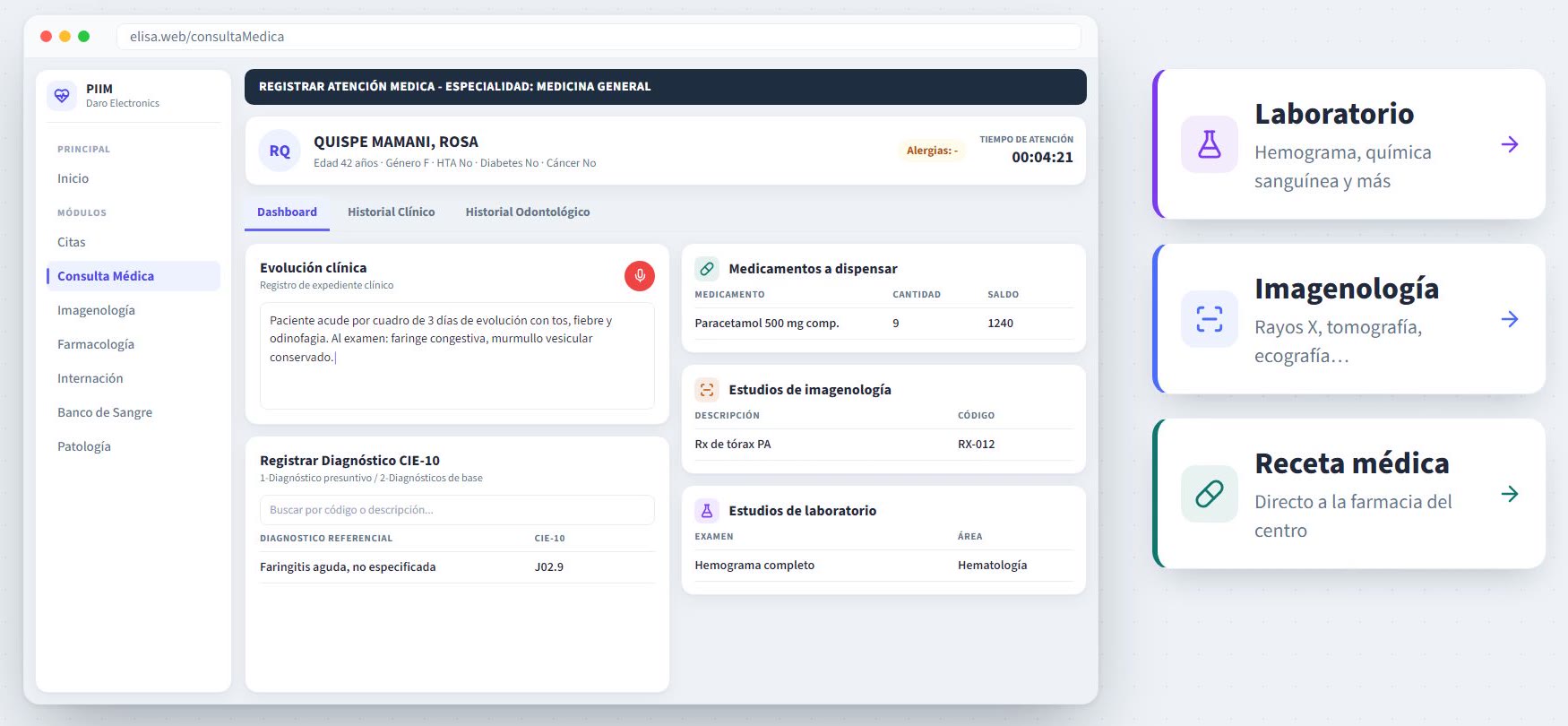Screen dimensions: 1568x726
Task: Click the Evolución clínica text area
Action: (x=457, y=356)
